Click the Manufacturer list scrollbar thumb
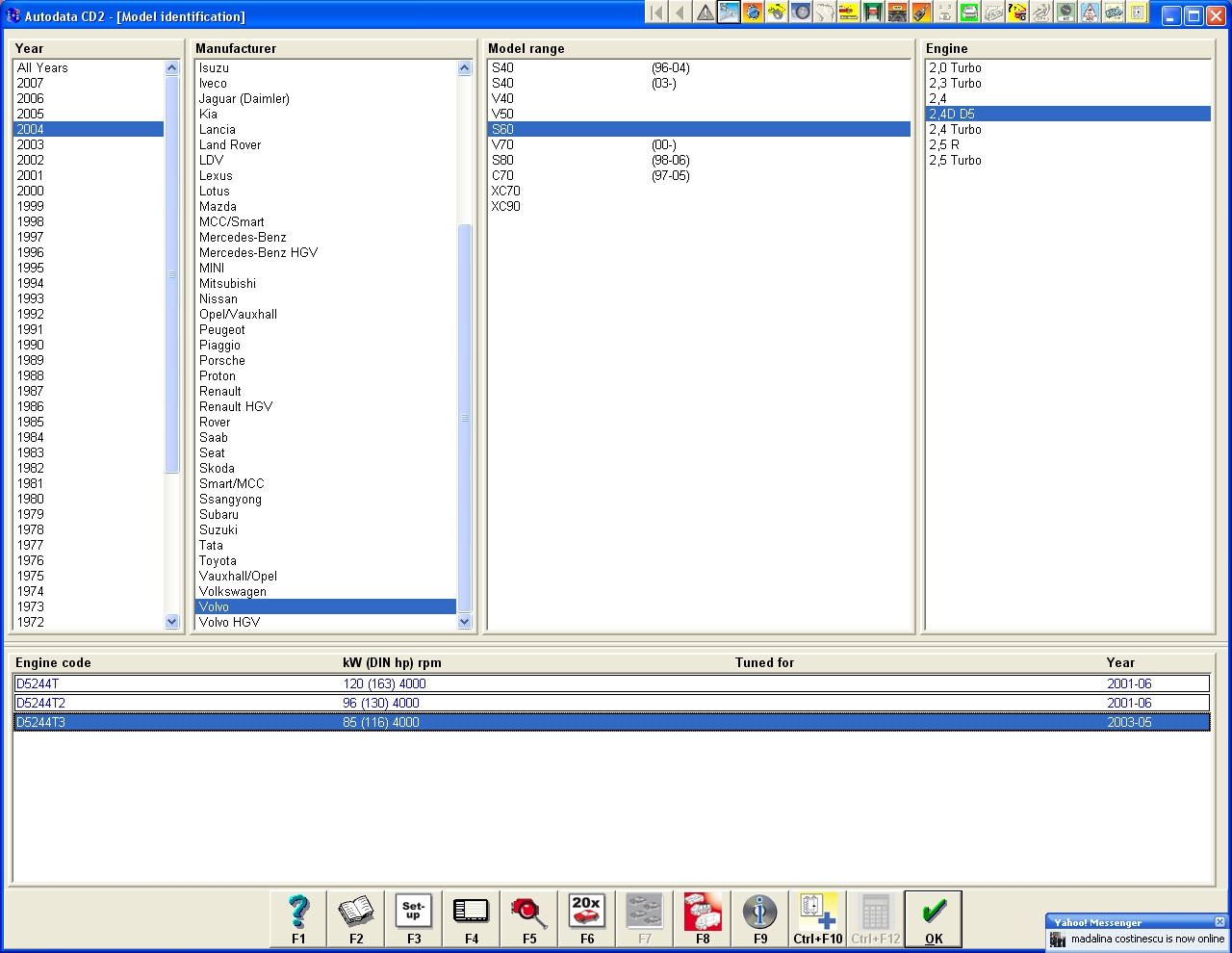This screenshot has height=953, width=1232. [465, 419]
